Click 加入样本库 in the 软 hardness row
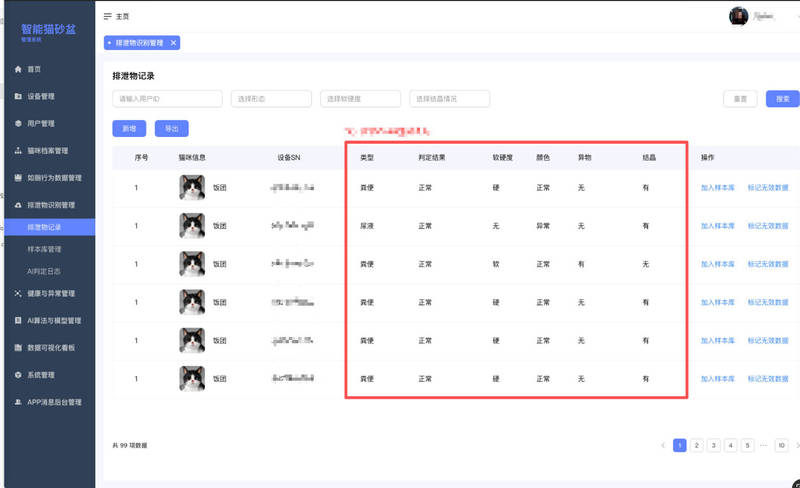This screenshot has width=800, height=488. (x=717, y=264)
